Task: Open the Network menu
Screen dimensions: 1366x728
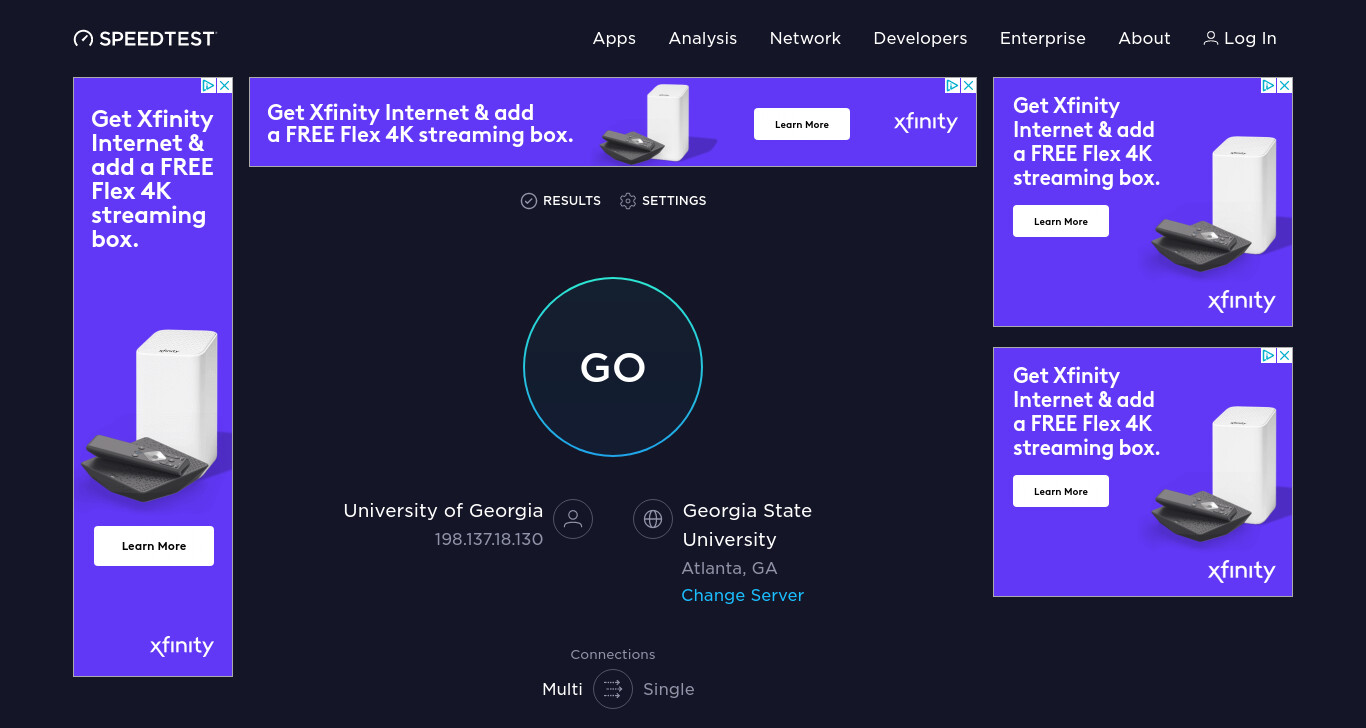Action: click(x=805, y=38)
